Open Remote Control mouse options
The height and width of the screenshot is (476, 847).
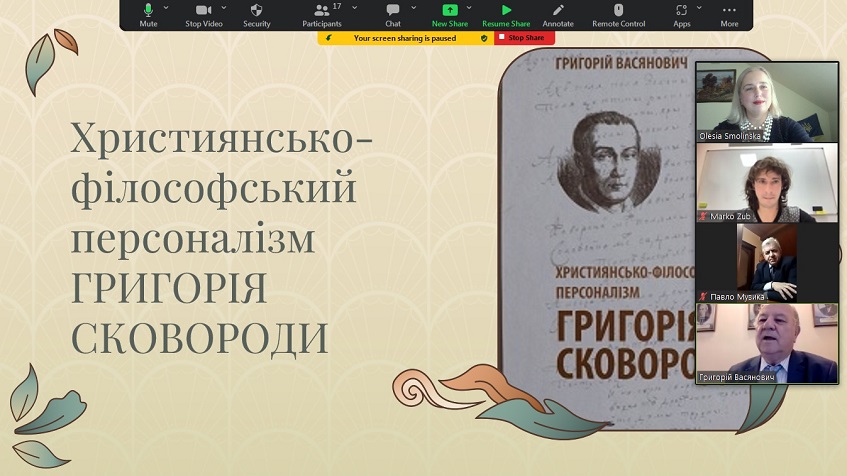[x=619, y=14]
